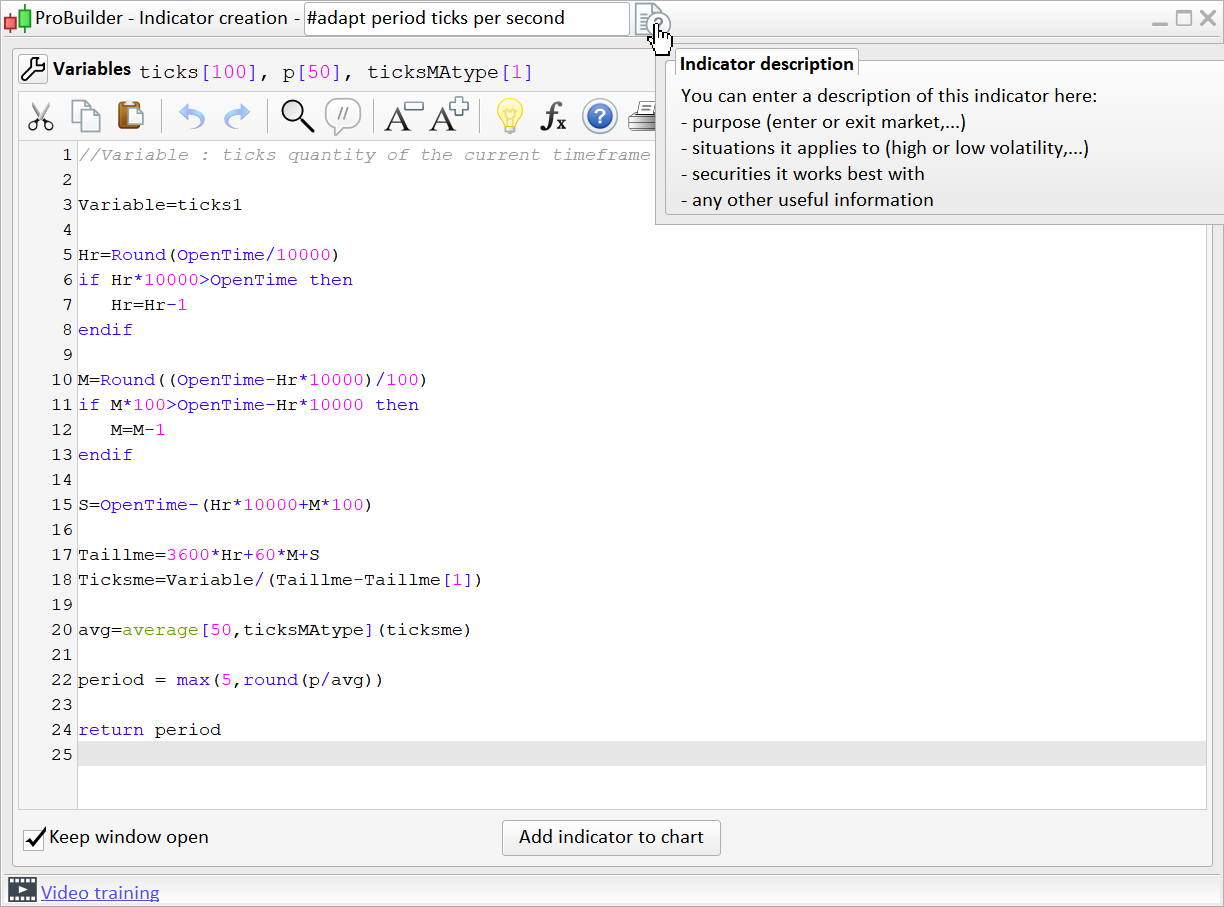The height and width of the screenshot is (907, 1224).
Task: Open the Video training link
Action: tap(100, 893)
